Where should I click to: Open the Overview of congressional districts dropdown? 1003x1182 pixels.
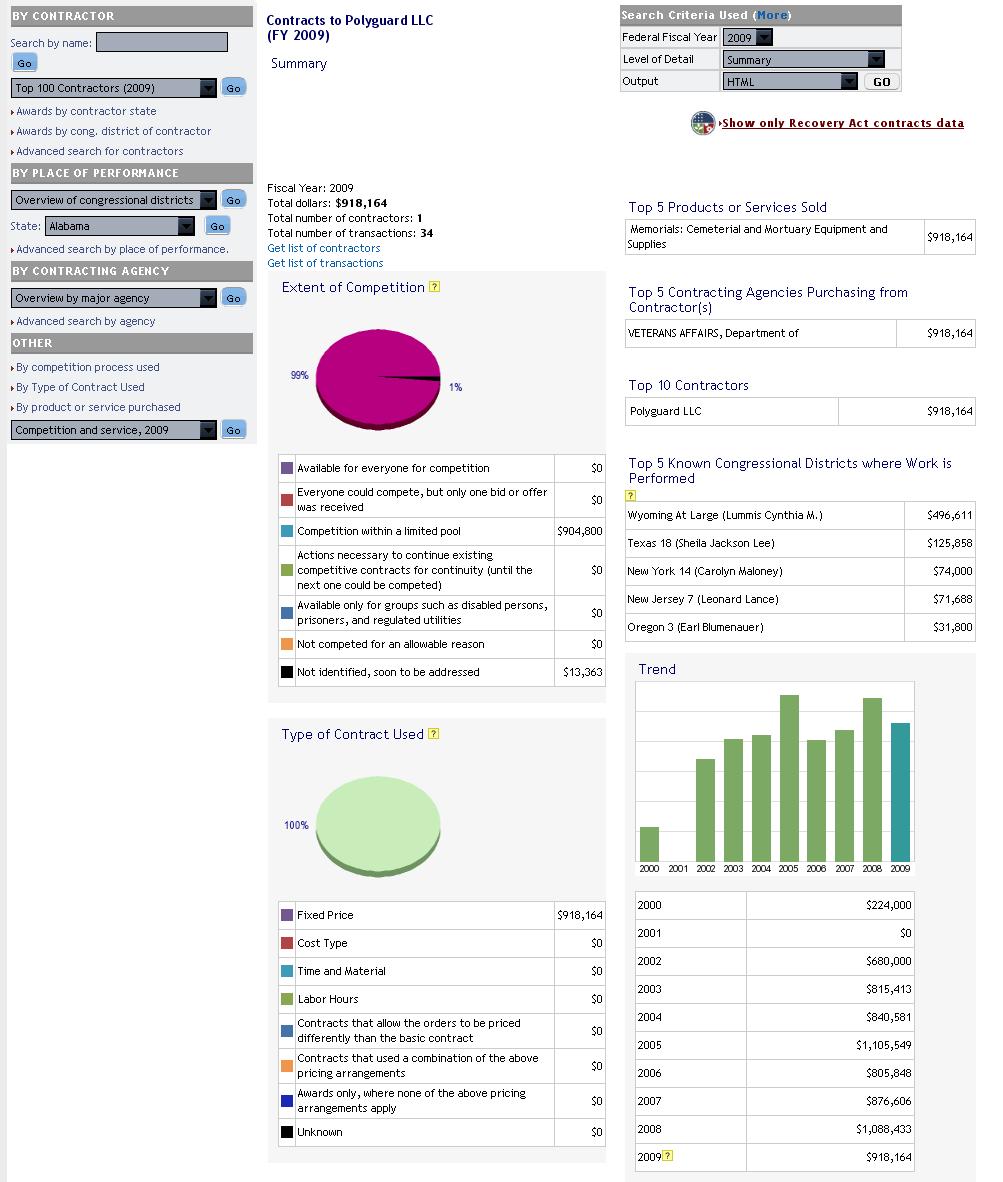pos(114,200)
